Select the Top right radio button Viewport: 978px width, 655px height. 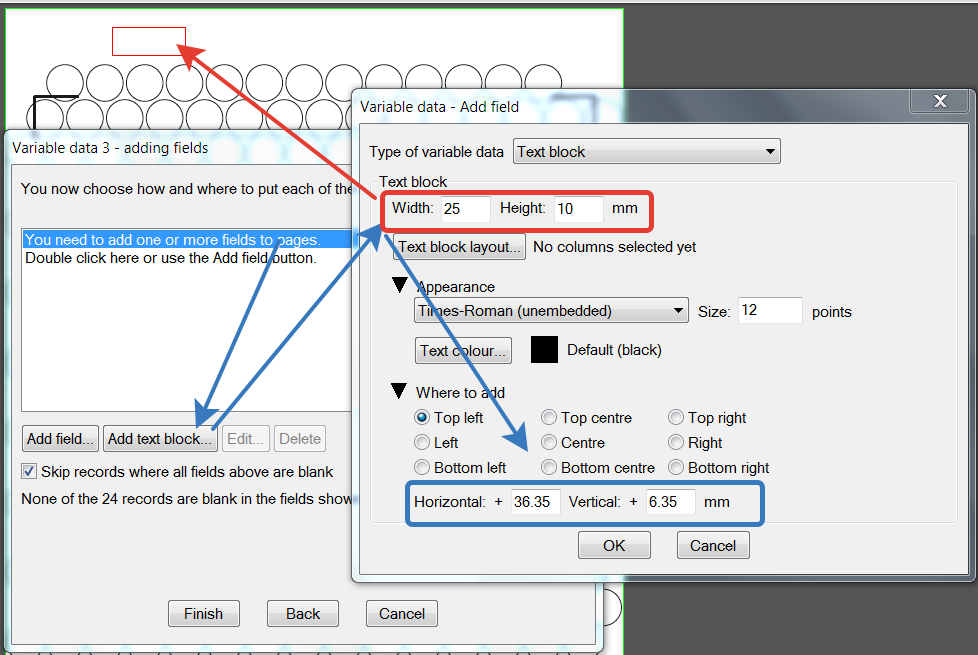point(676,417)
